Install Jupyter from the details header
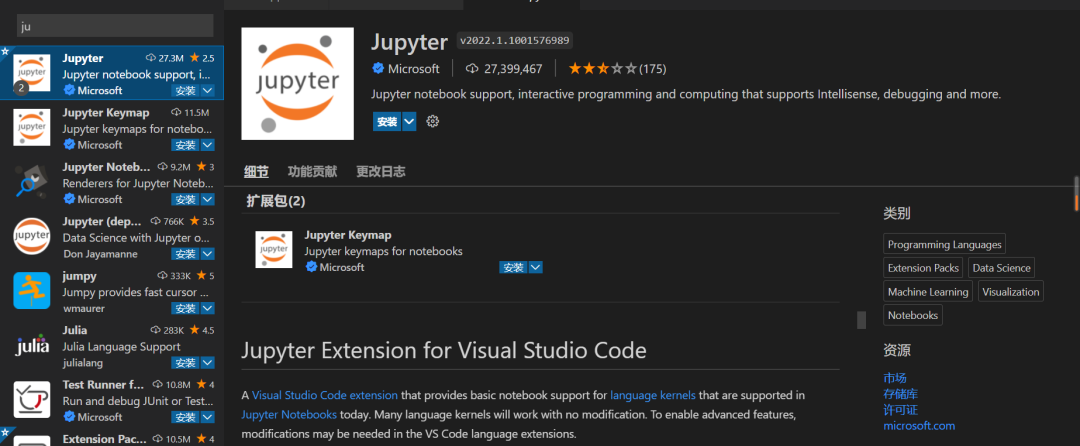This screenshot has height=446, width=1080. tap(387, 122)
